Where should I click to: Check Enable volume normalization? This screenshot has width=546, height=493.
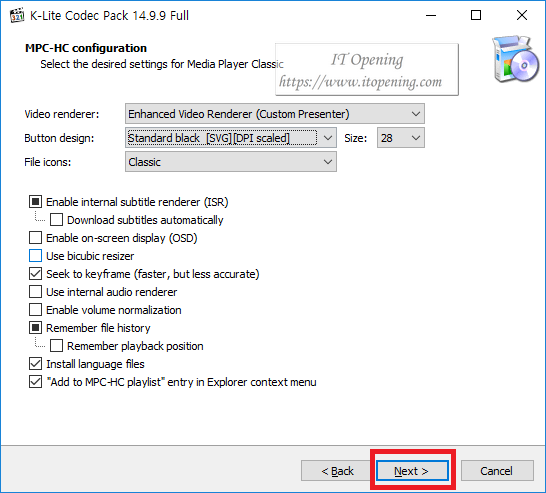pyautogui.click(x=36, y=310)
